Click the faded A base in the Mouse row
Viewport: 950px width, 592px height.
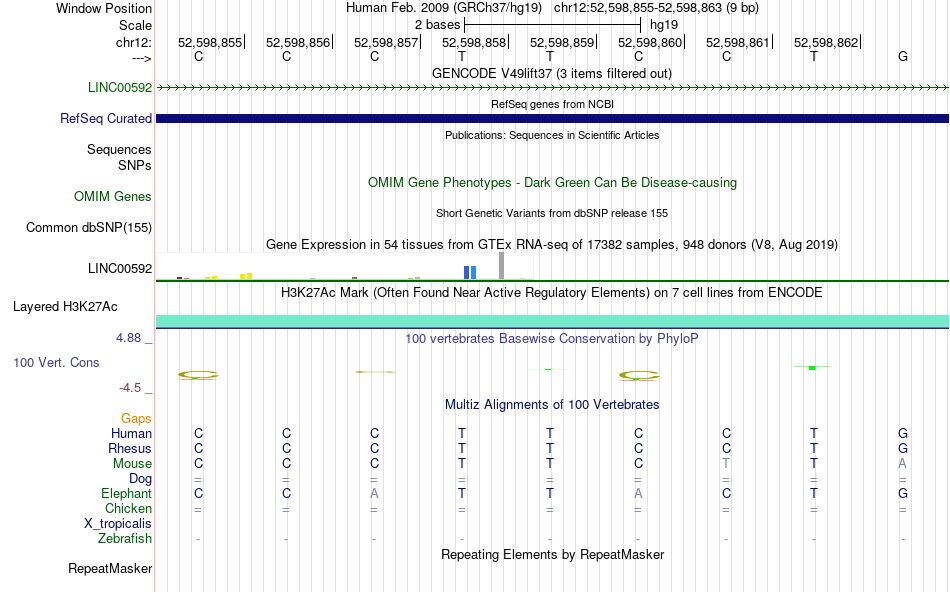[903, 464]
